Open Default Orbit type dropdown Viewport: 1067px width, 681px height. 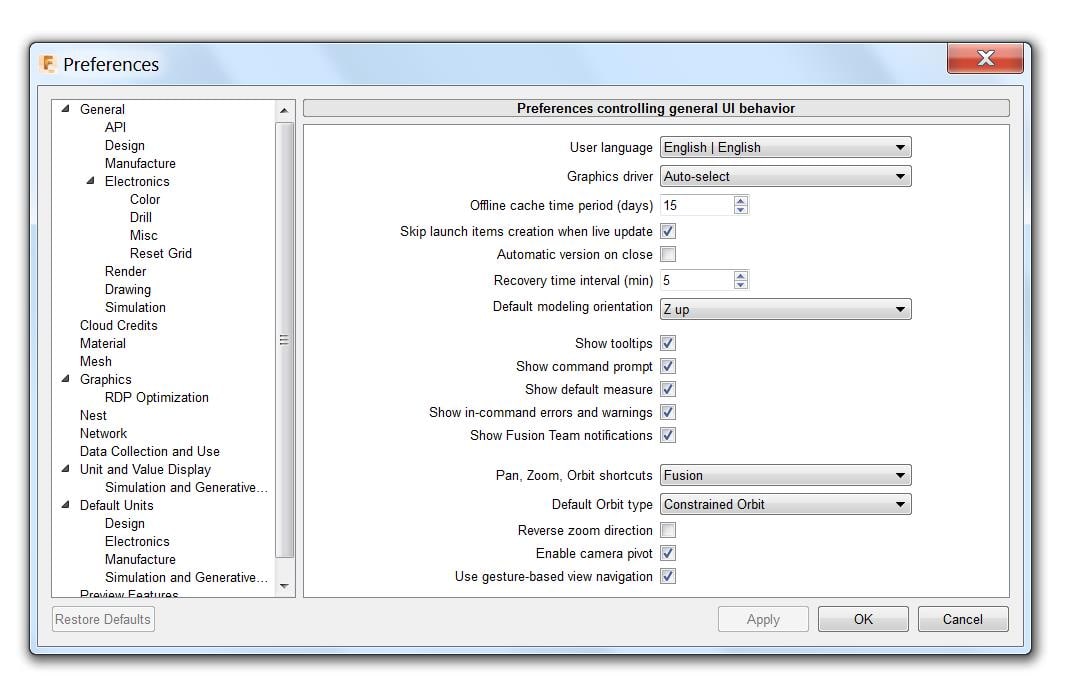coord(785,505)
